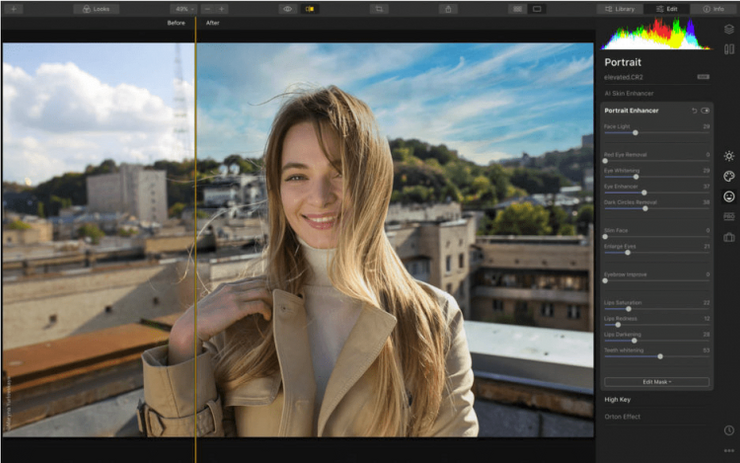Toggle the eye preview icon in toolbar

point(287,8)
